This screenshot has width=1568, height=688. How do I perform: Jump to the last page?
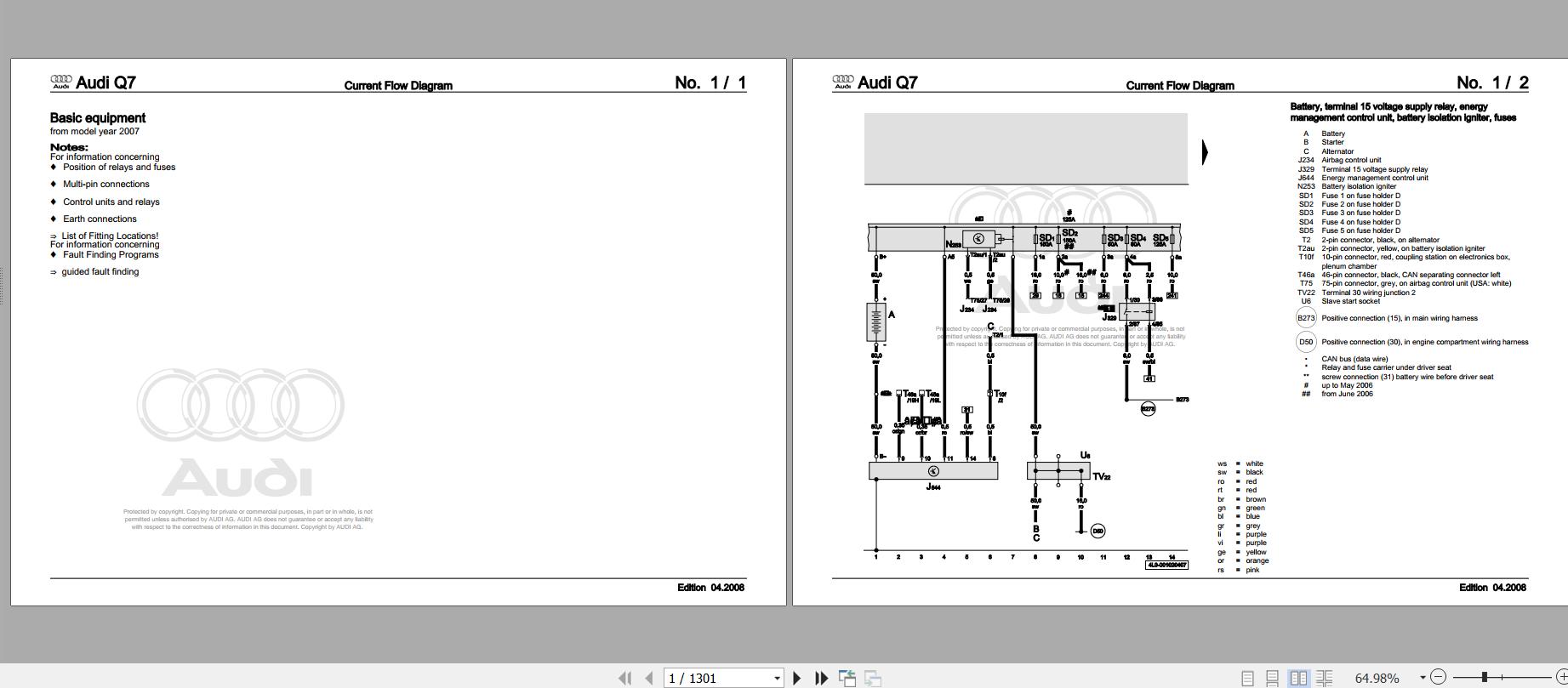pyautogui.click(x=821, y=678)
